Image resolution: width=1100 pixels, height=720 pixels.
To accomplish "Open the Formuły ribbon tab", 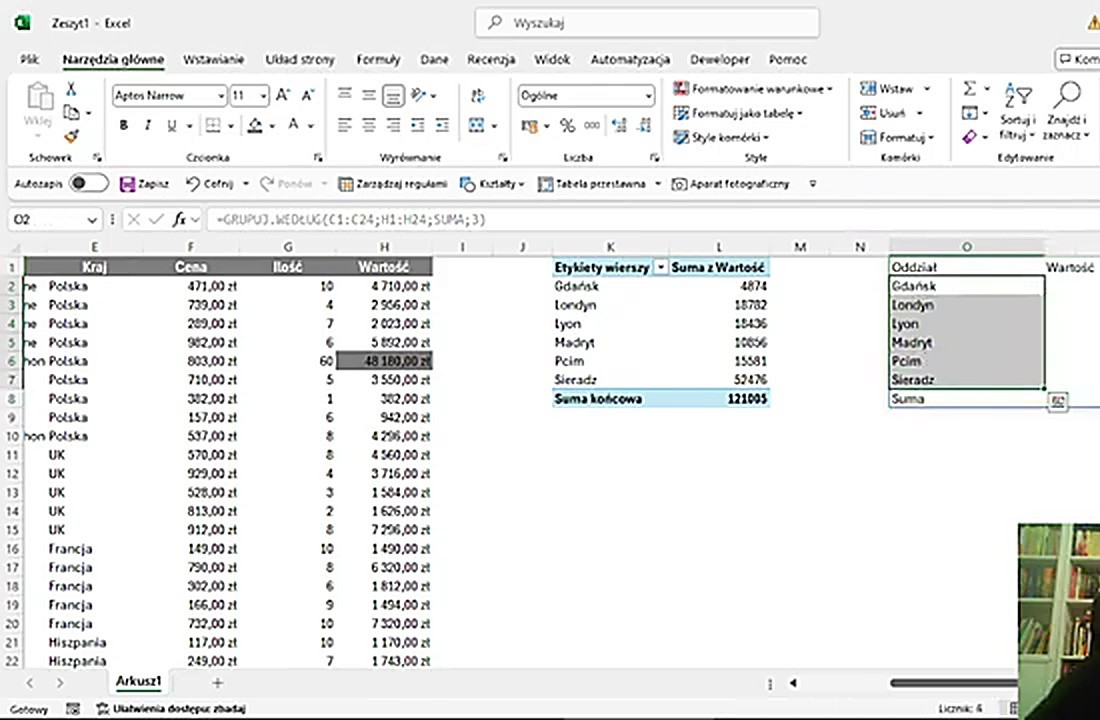I will point(378,60).
